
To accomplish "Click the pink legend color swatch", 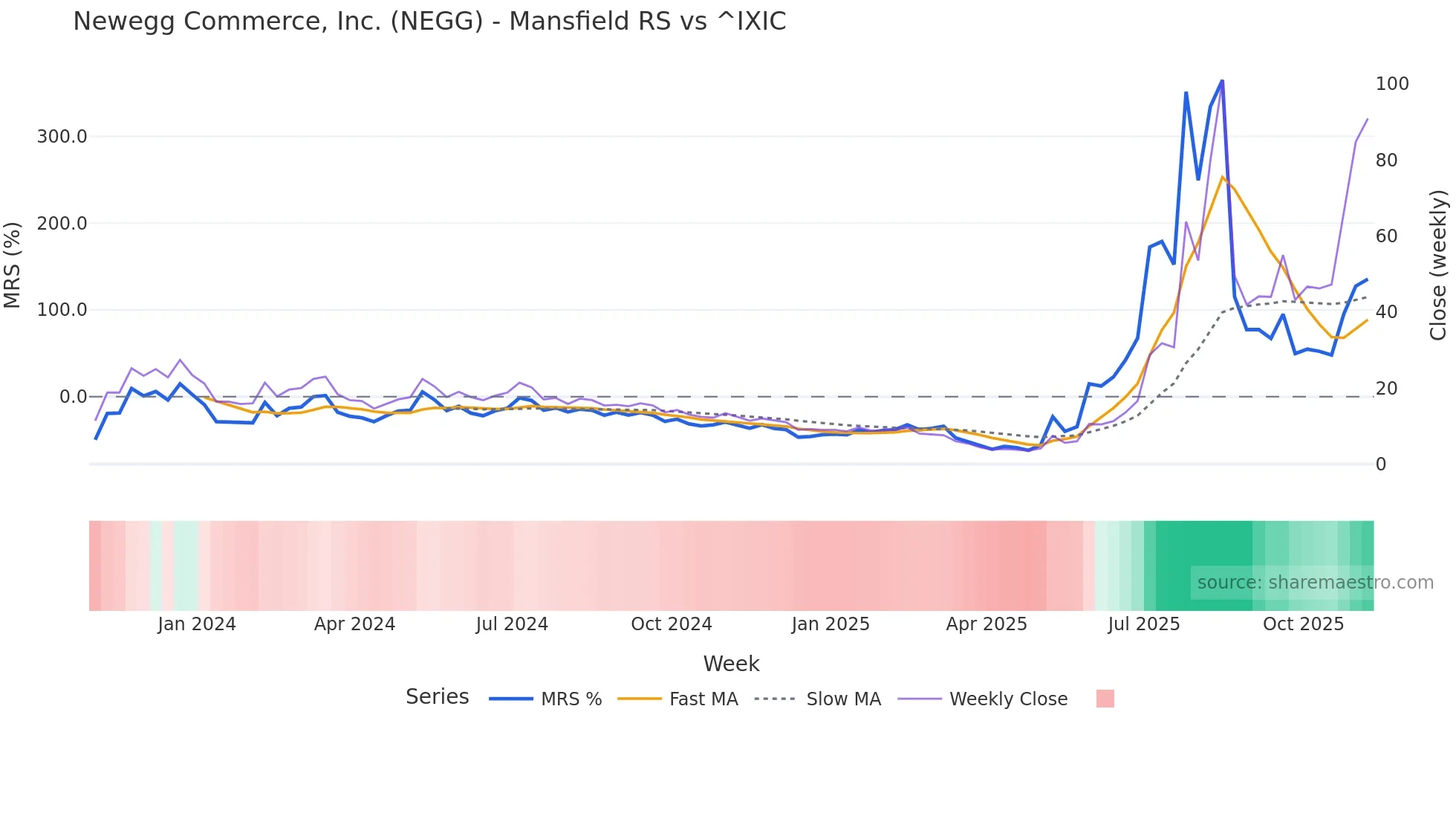I will (x=1105, y=699).
